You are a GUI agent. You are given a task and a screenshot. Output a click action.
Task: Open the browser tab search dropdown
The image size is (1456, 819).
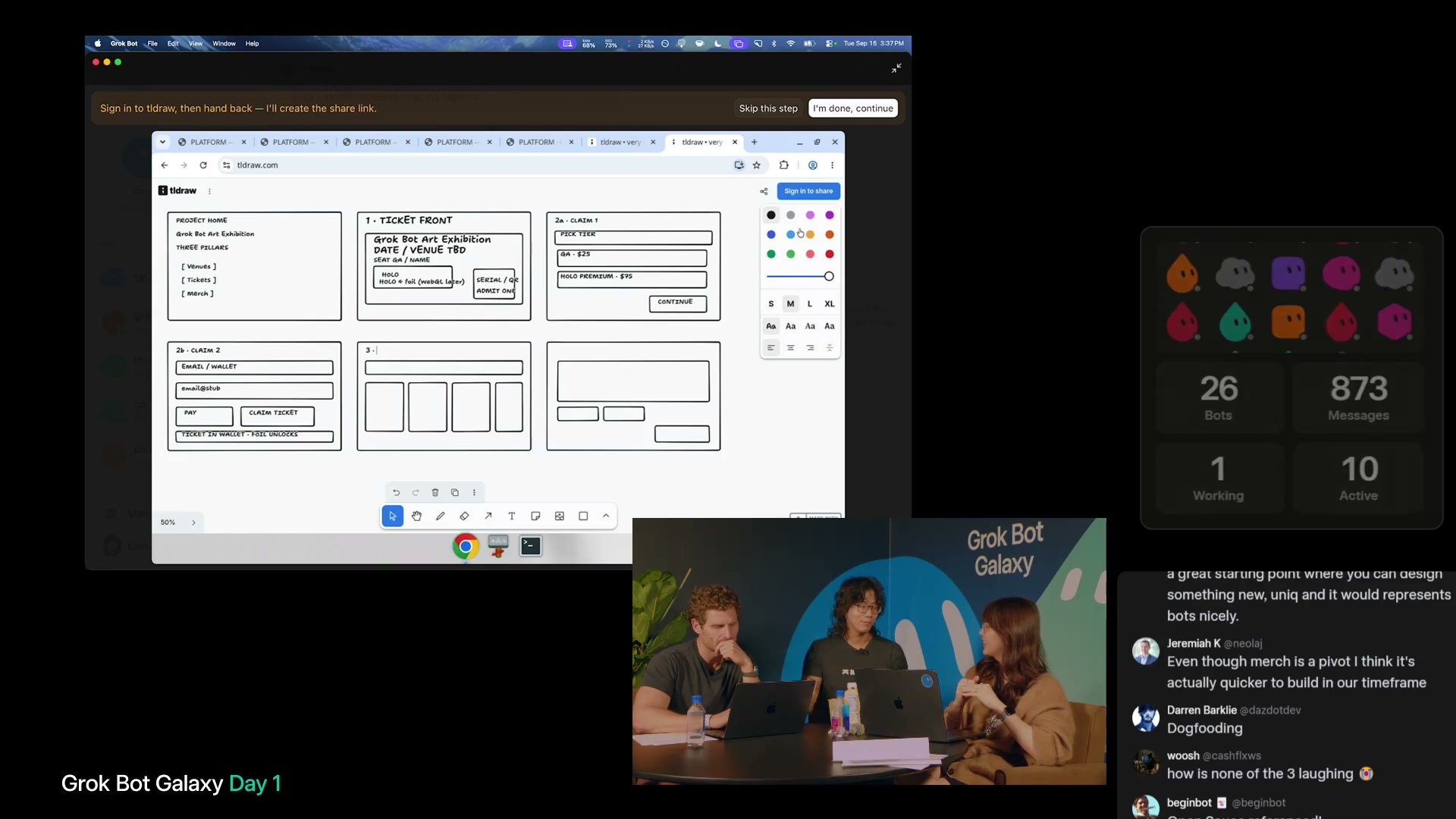click(162, 143)
